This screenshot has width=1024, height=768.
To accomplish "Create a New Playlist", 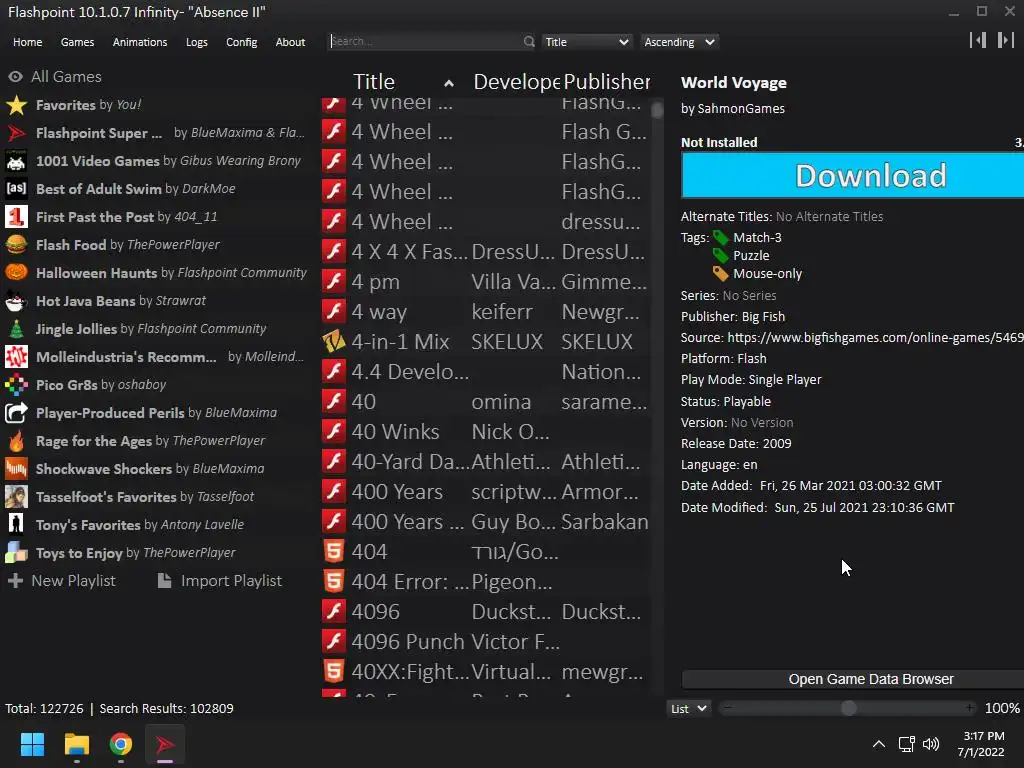I will [x=61, y=581].
